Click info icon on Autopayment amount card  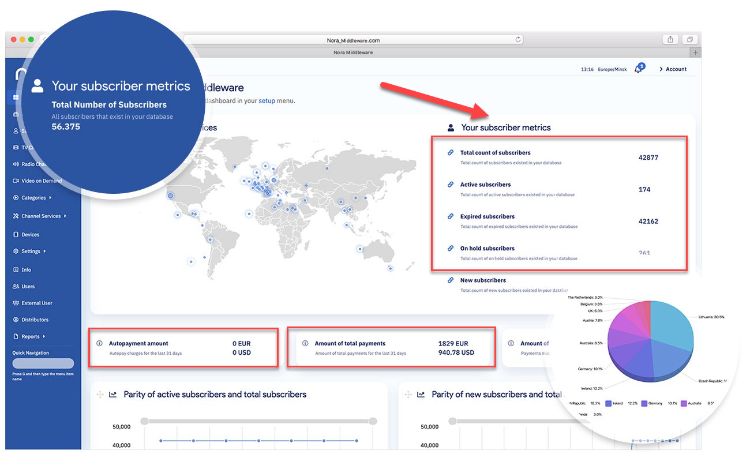point(99,343)
